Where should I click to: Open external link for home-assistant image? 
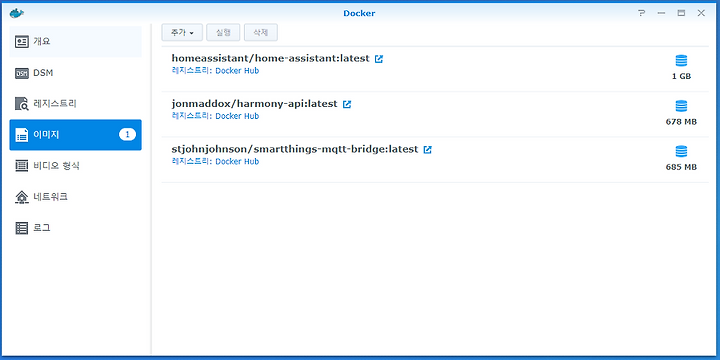[x=379, y=59]
